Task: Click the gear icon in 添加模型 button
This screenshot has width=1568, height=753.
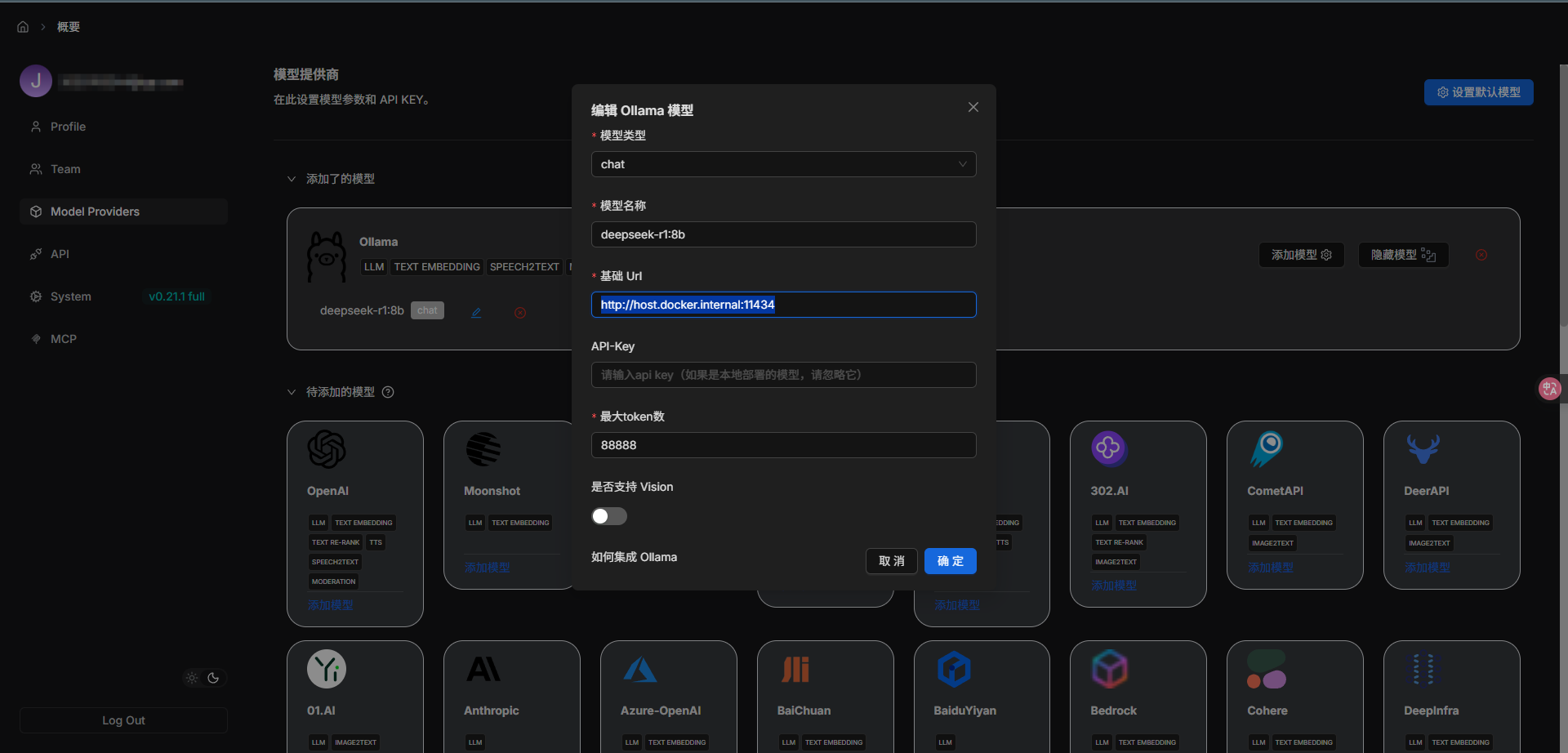Action: (1327, 255)
